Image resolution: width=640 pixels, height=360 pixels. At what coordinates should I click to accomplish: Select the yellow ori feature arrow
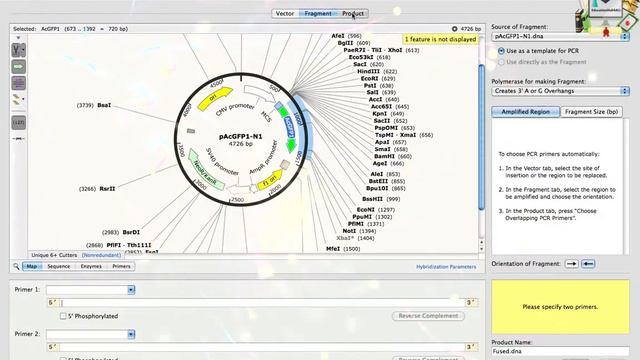click(215, 98)
